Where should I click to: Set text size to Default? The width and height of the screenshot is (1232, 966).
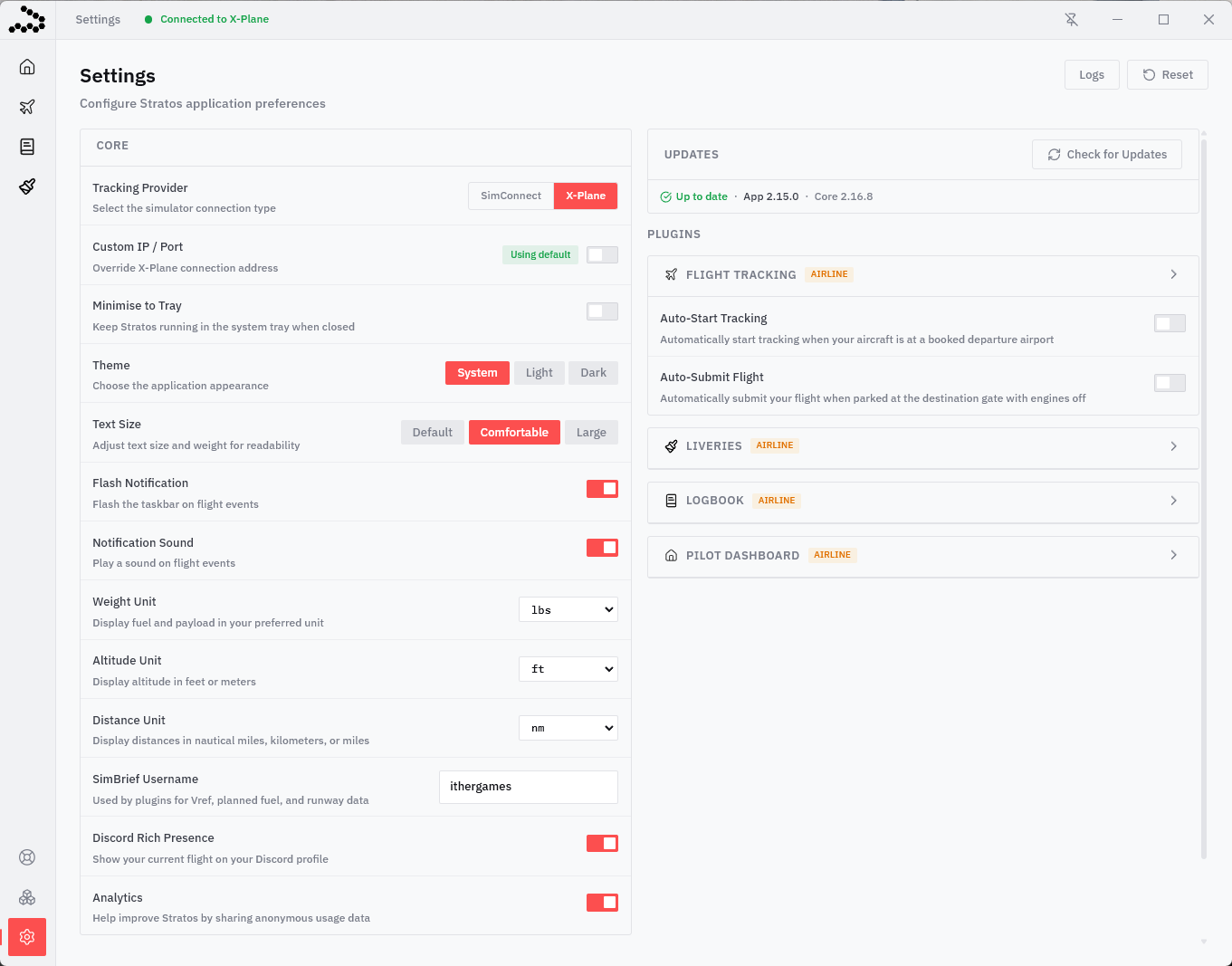click(x=433, y=433)
